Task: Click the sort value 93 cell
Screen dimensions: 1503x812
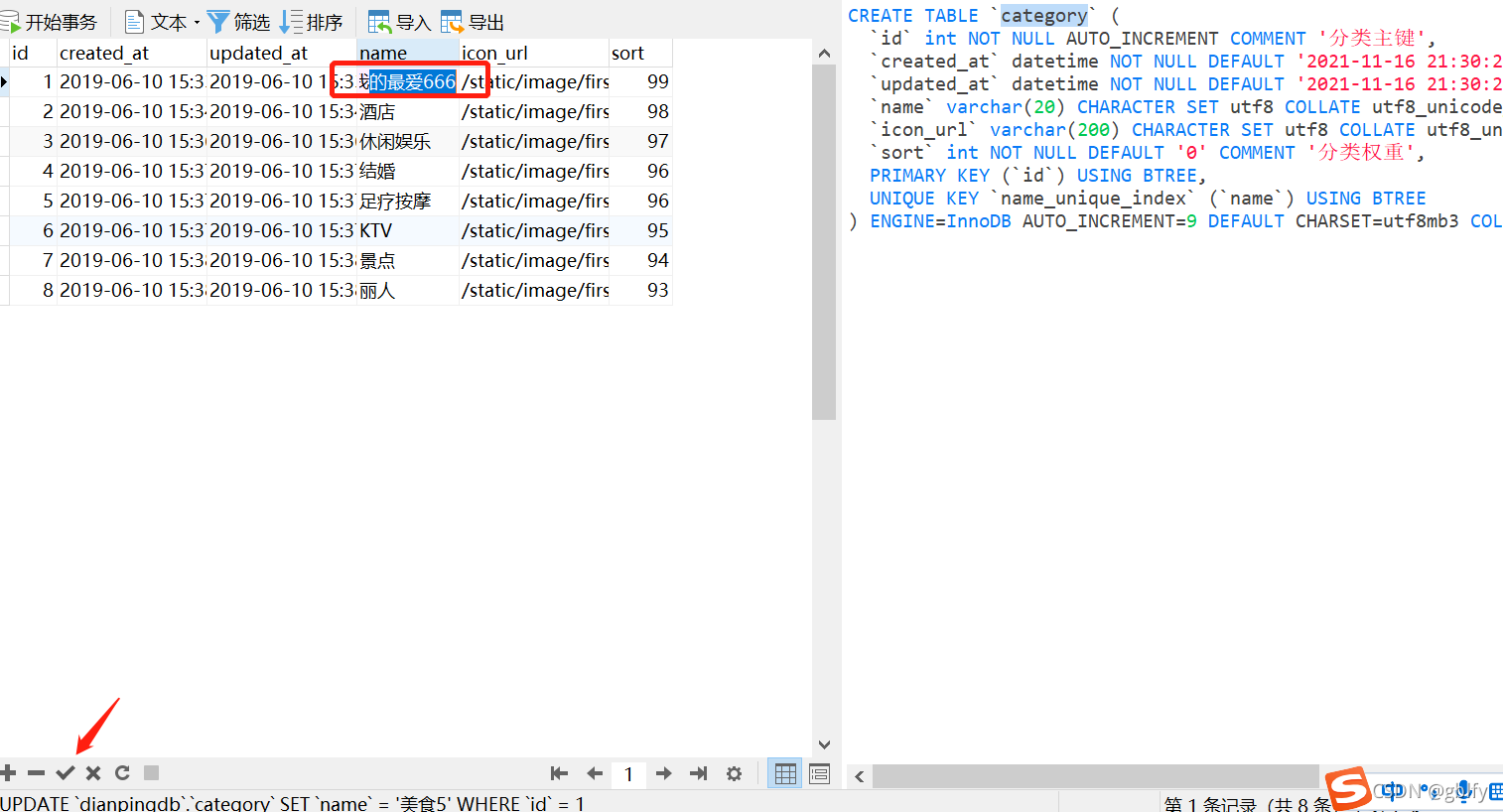Action: click(640, 290)
